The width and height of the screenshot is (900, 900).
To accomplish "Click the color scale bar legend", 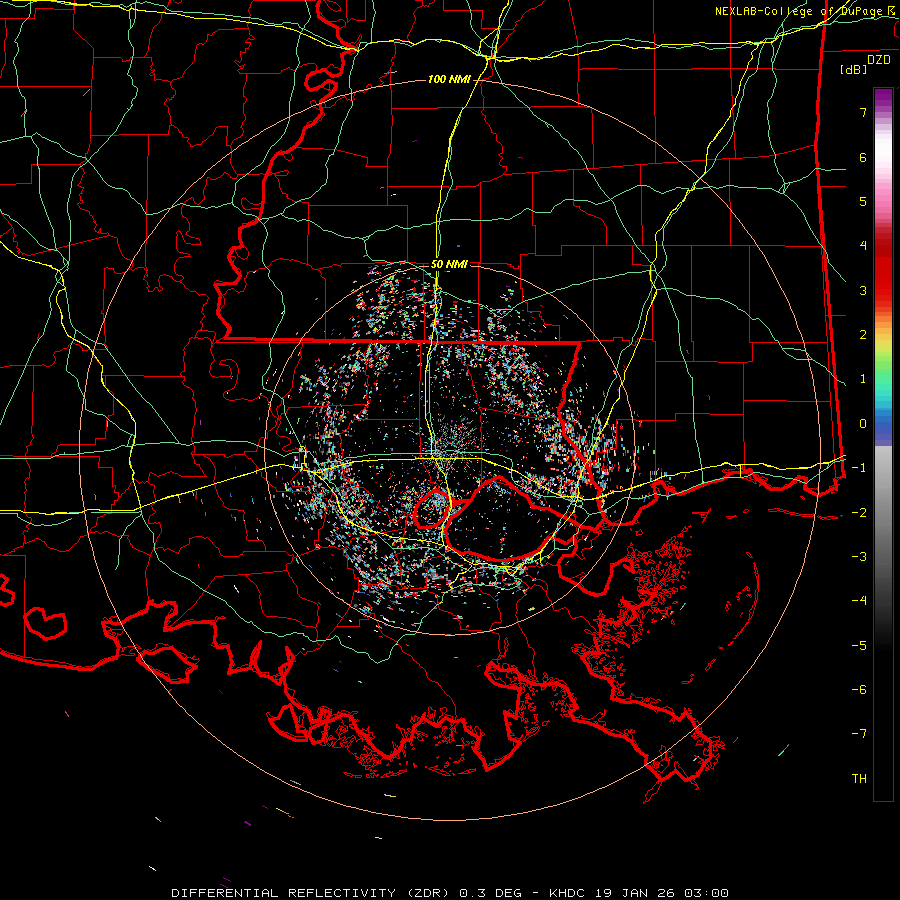I will point(883,444).
